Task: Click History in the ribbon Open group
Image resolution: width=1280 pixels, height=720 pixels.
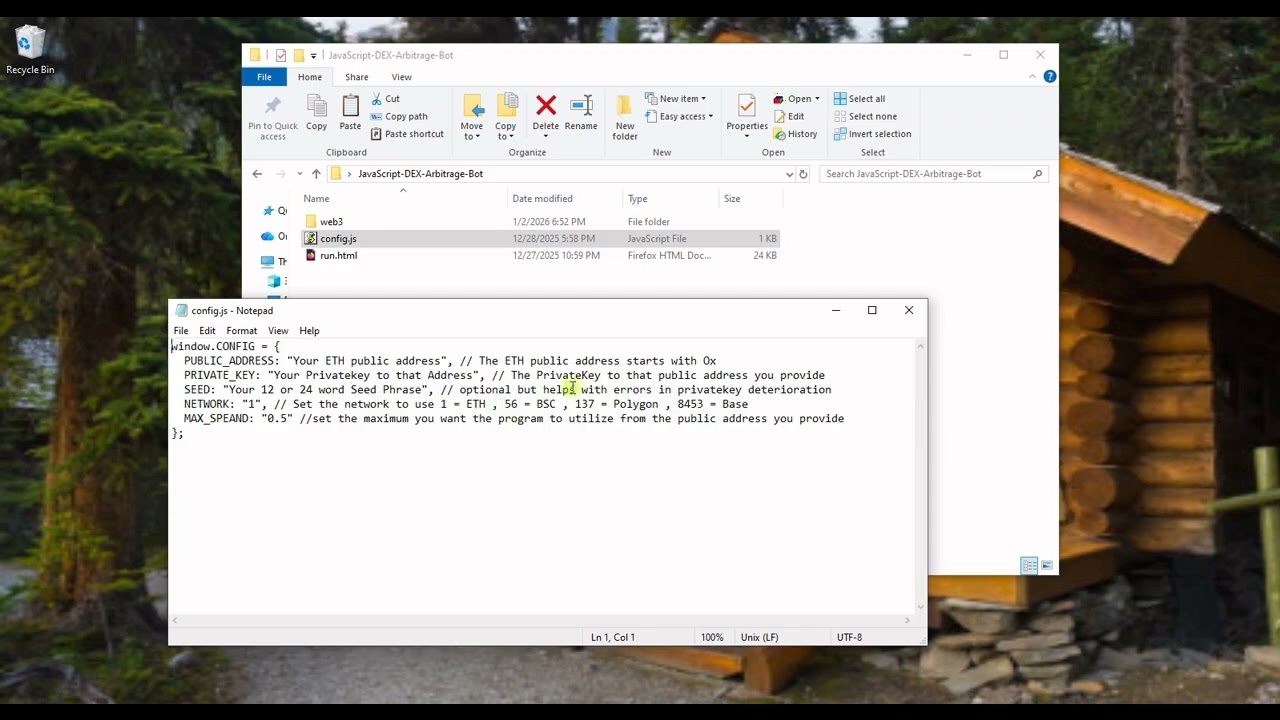Action: pyautogui.click(x=795, y=134)
